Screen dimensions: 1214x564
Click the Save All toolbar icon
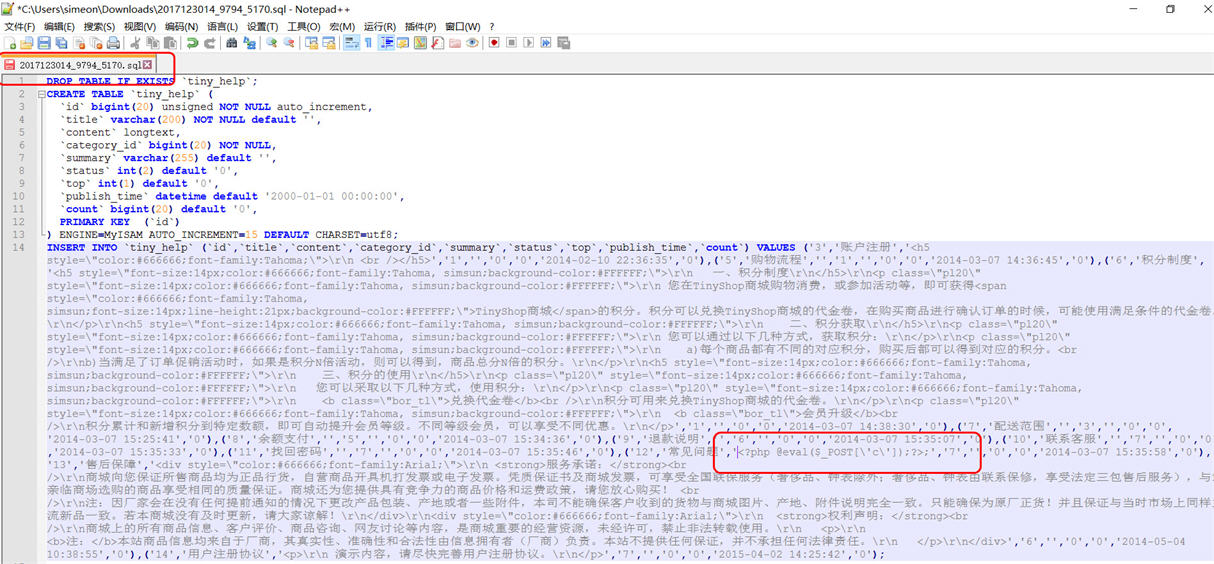click(60, 43)
